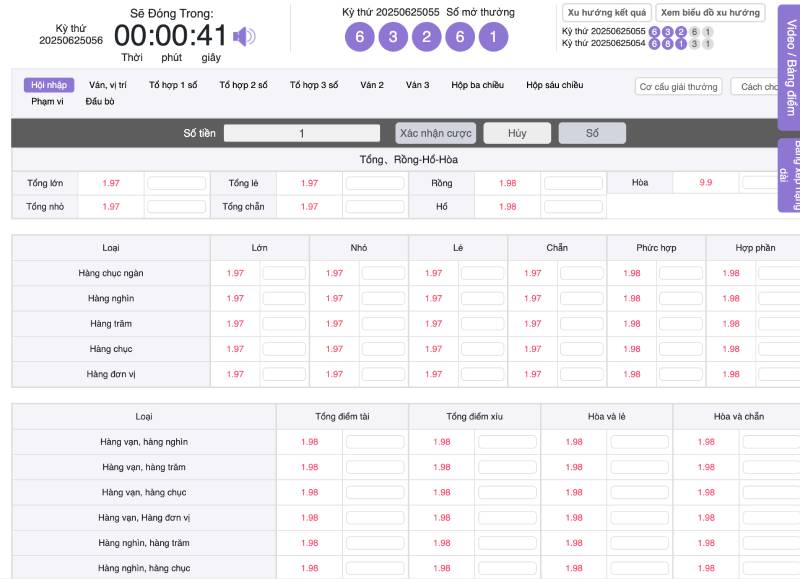The height and width of the screenshot is (579, 800).
Task: Click the Hòa odds value 9.9
Action: point(706,183)
